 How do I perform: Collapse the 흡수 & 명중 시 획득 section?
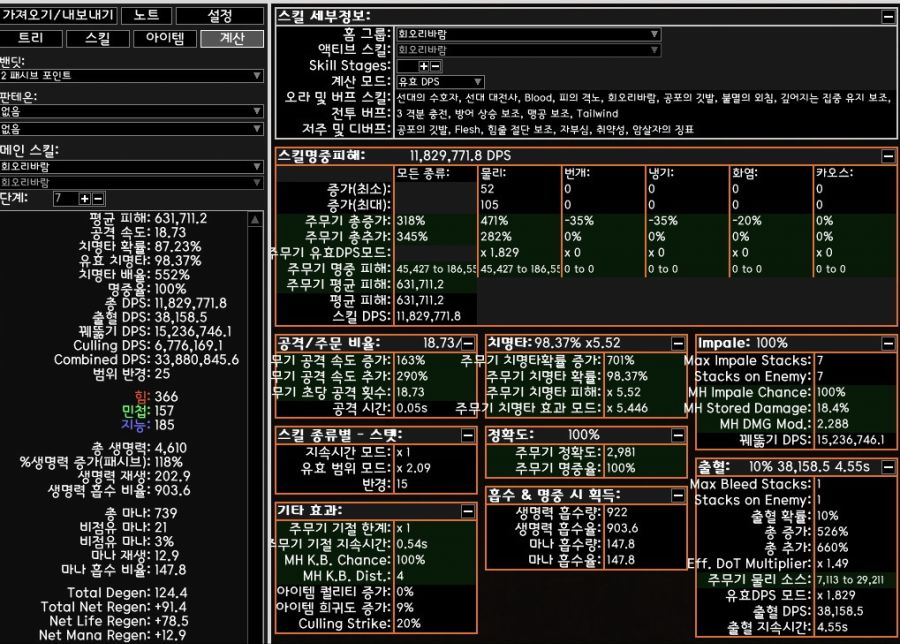678,495
